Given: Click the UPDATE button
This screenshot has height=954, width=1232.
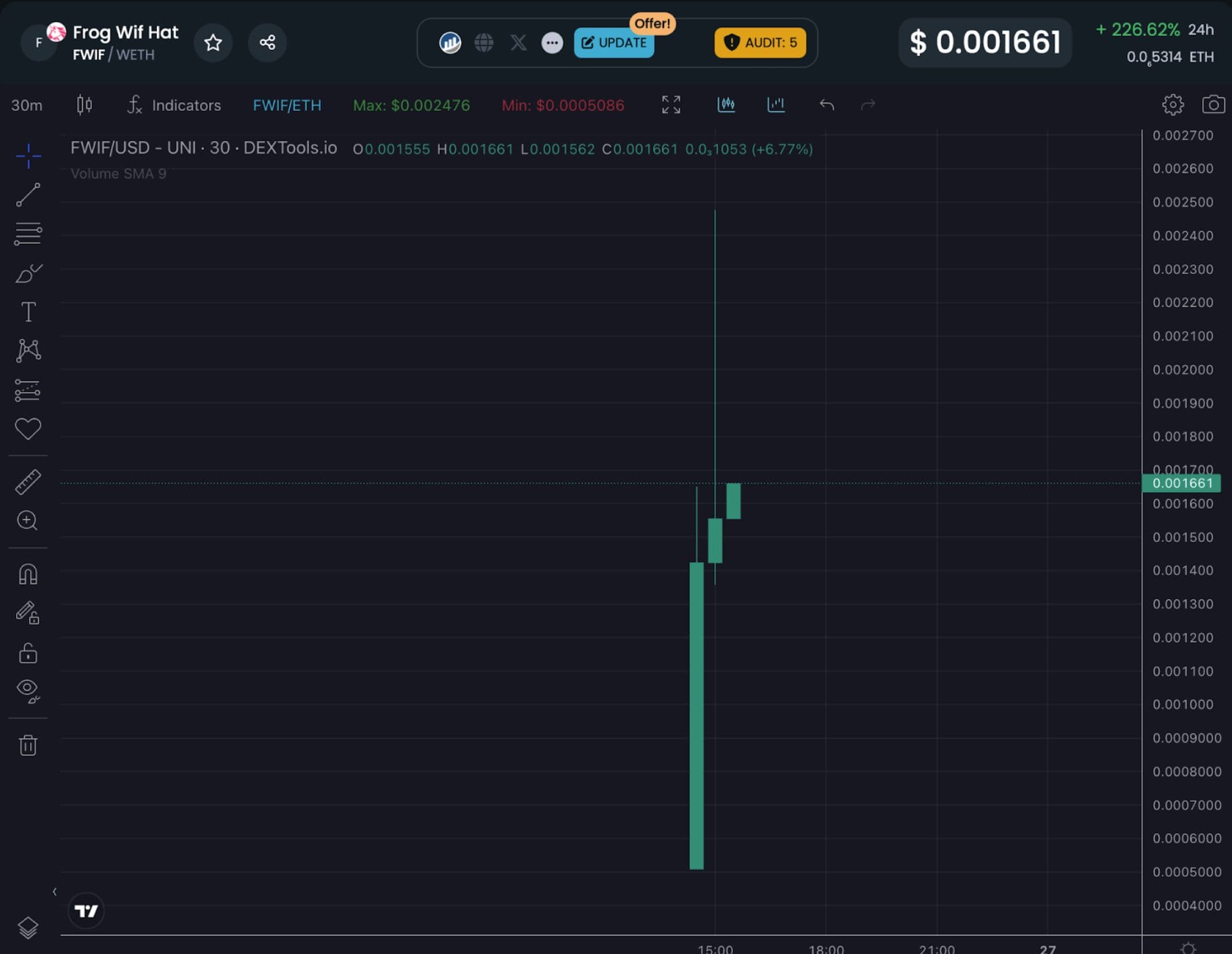Looking at the screenshot, I should (613, 42).
